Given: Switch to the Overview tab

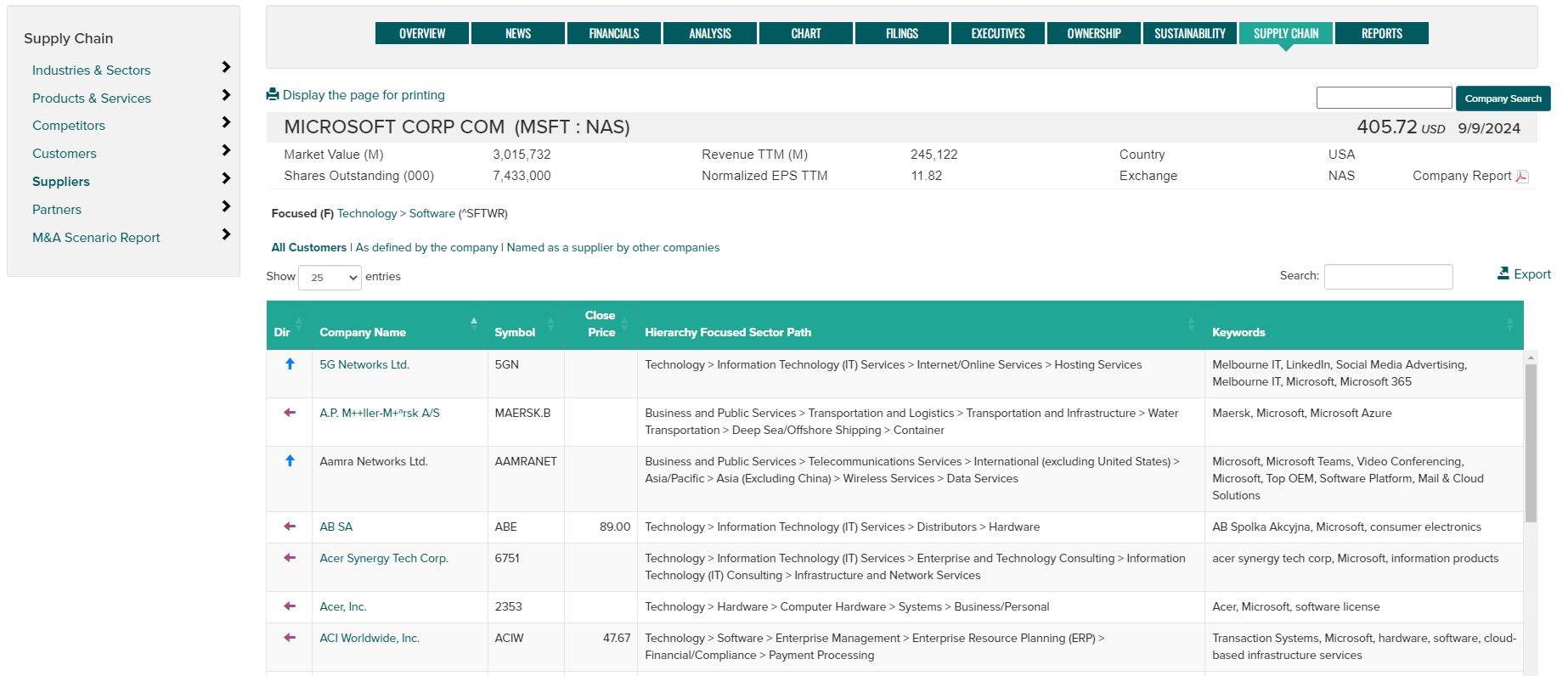Looking at the screenshot, I should (422, 33).
